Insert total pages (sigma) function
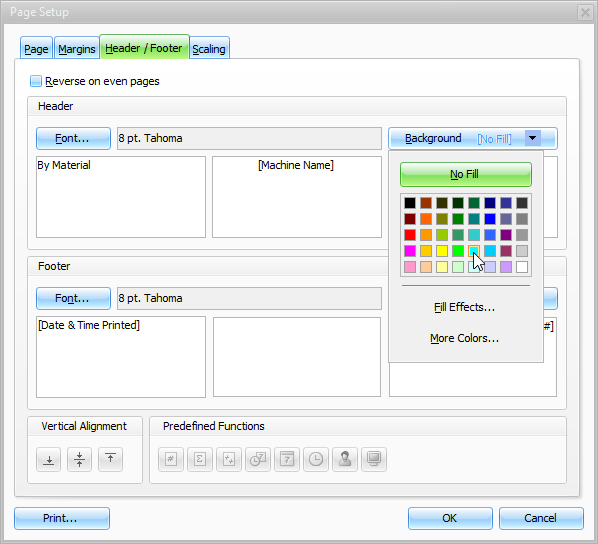The image size is (598, 544). [200, 459]
